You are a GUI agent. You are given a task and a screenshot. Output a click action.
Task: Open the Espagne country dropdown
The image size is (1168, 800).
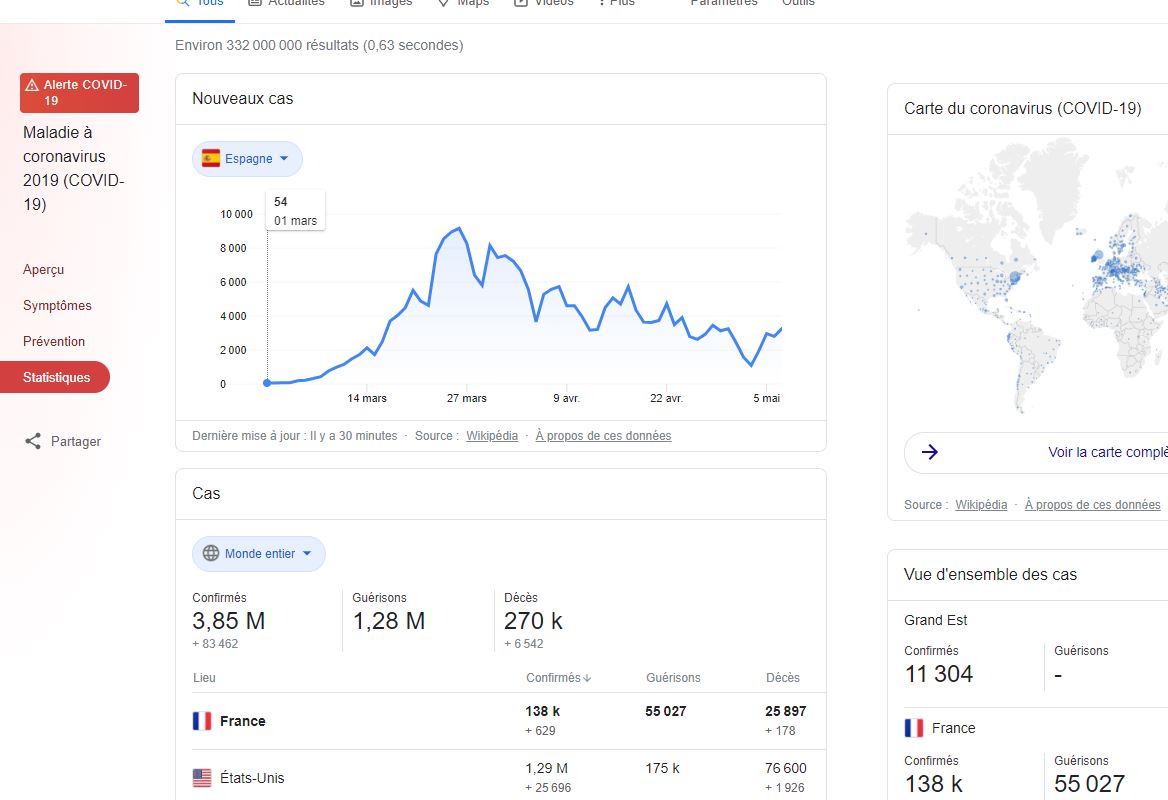click(247, 159)
